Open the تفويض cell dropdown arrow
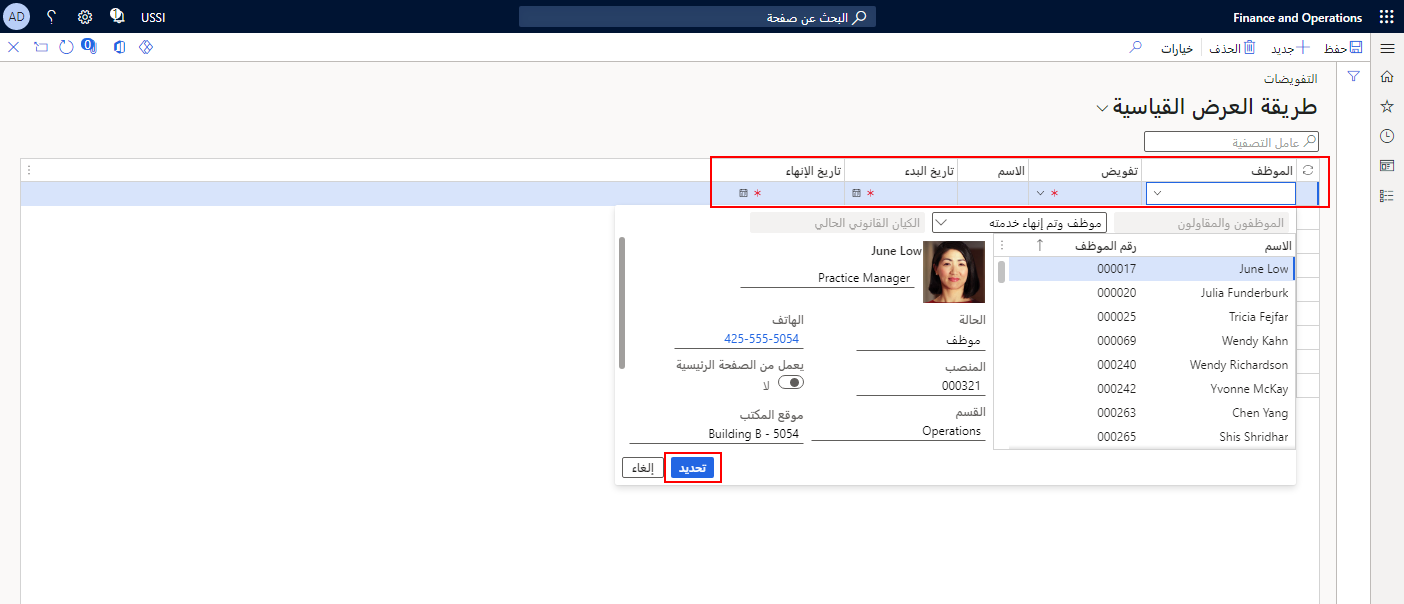The width and height of the screenshot is (1404, 604). (1040, 193)
